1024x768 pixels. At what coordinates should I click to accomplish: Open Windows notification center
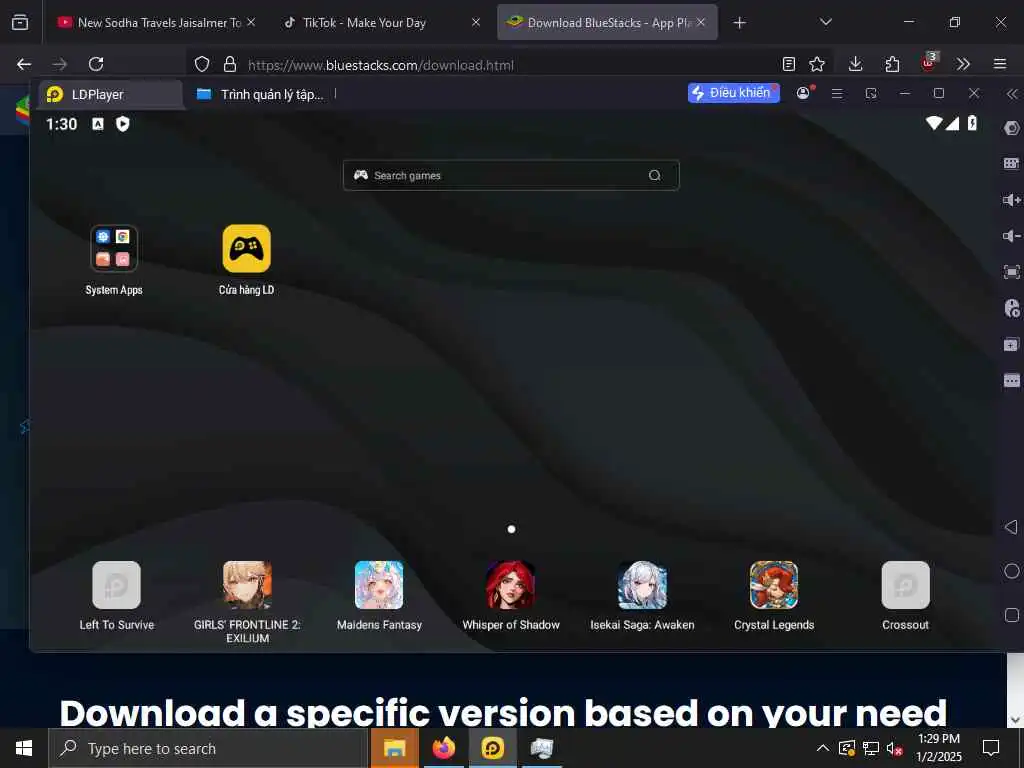991,748
